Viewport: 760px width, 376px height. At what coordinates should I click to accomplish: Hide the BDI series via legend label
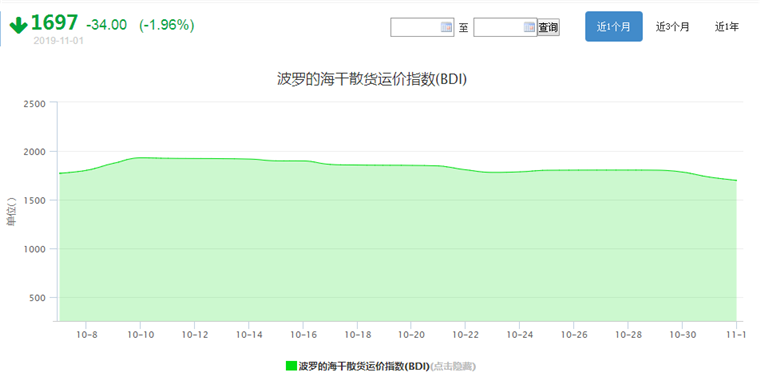click(x=364, y=366)
